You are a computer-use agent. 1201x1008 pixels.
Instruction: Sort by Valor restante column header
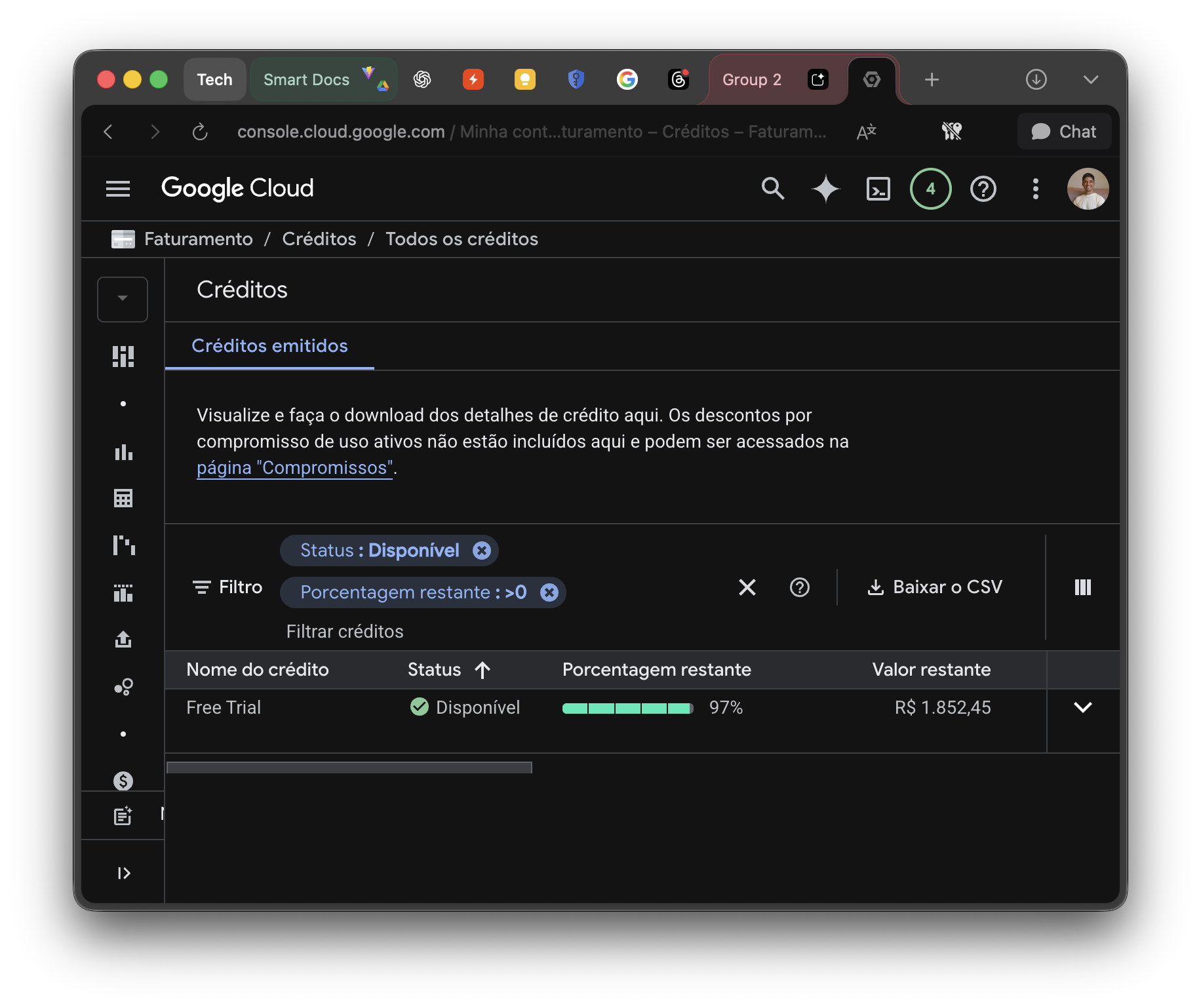(x=931, y=670)
